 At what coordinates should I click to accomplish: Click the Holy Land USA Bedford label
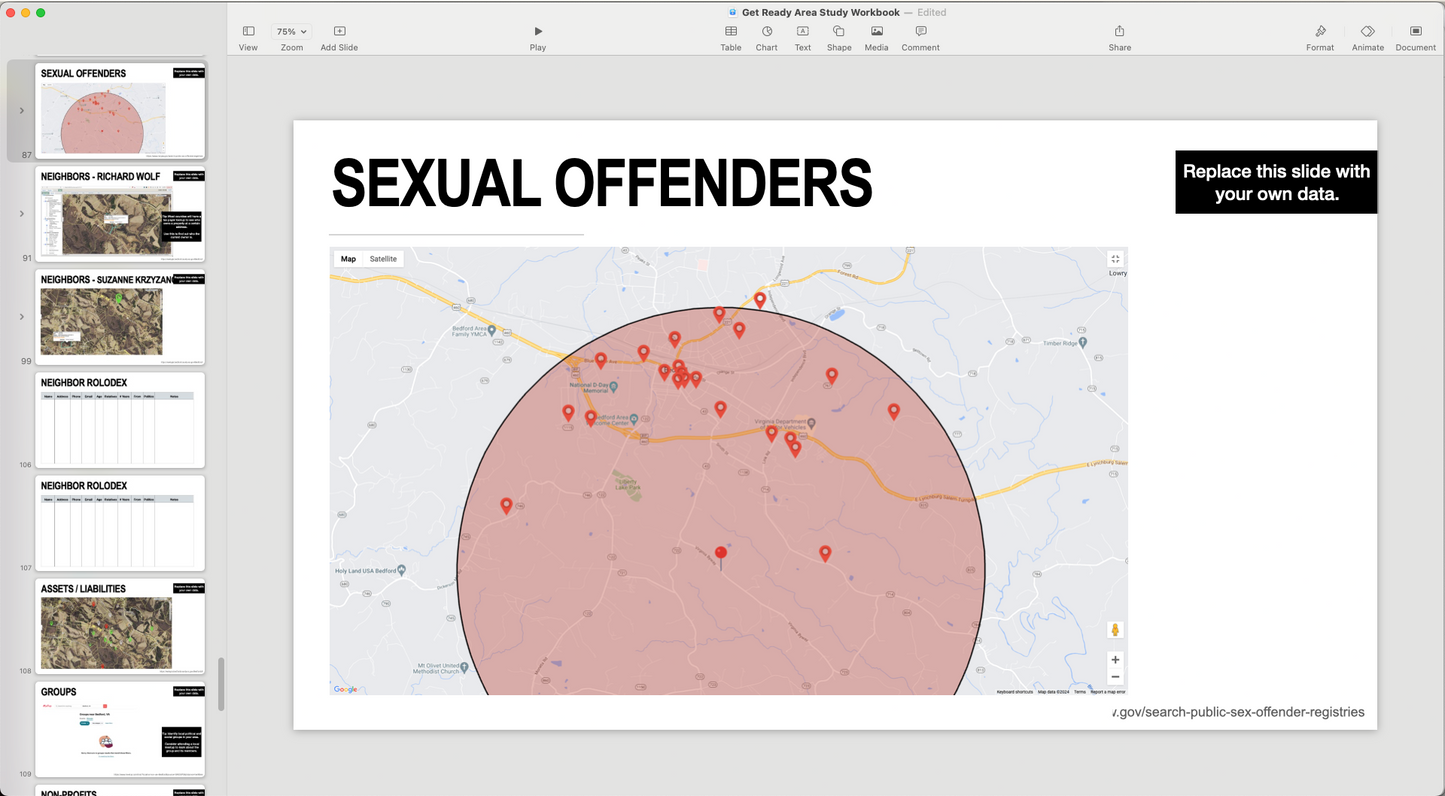[366, 571]
